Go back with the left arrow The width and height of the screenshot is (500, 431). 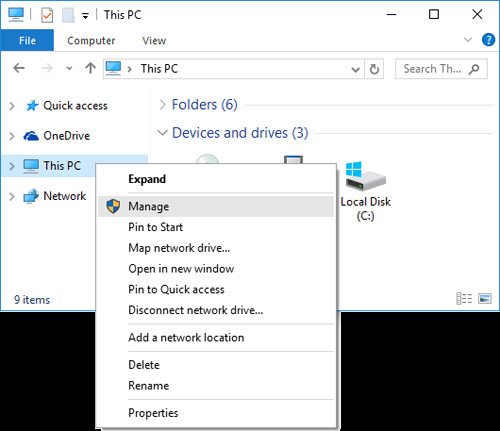tap(19, 68)
